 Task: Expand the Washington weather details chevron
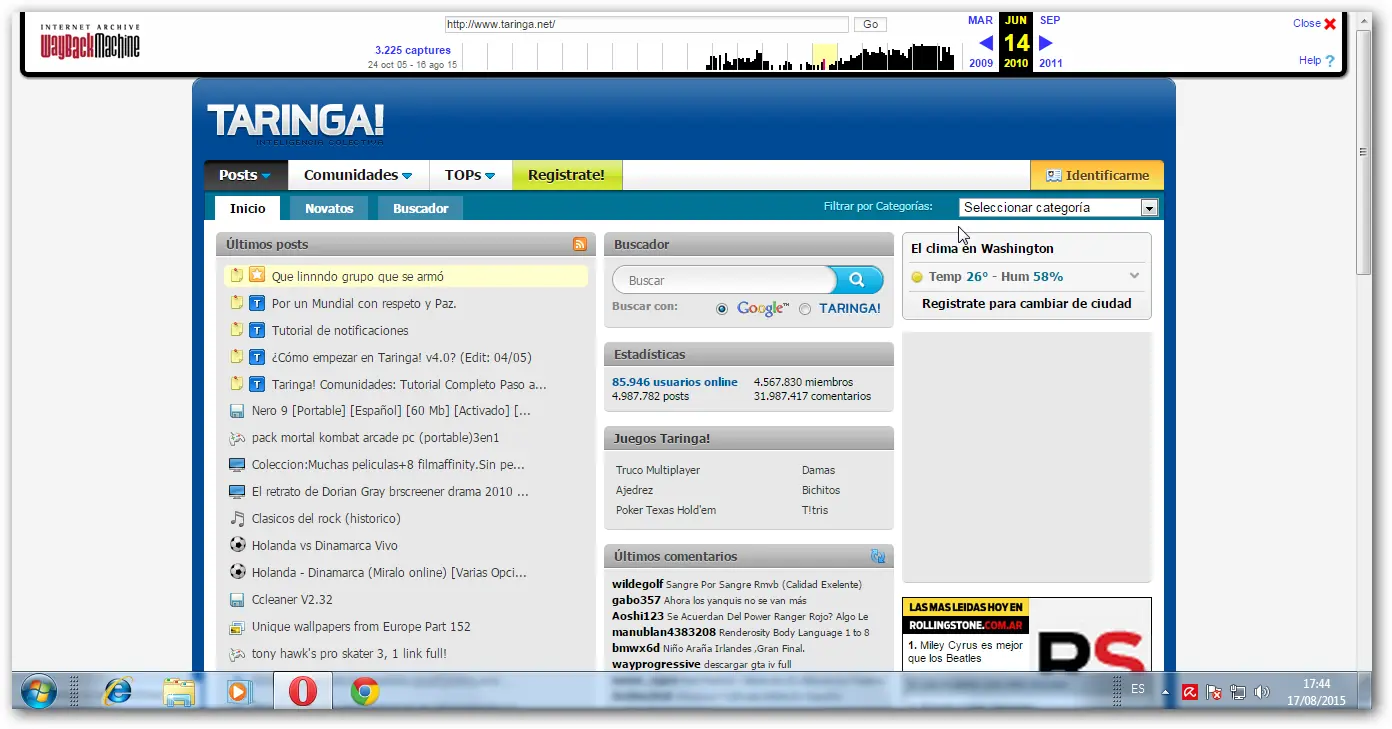click(1134, 275)
